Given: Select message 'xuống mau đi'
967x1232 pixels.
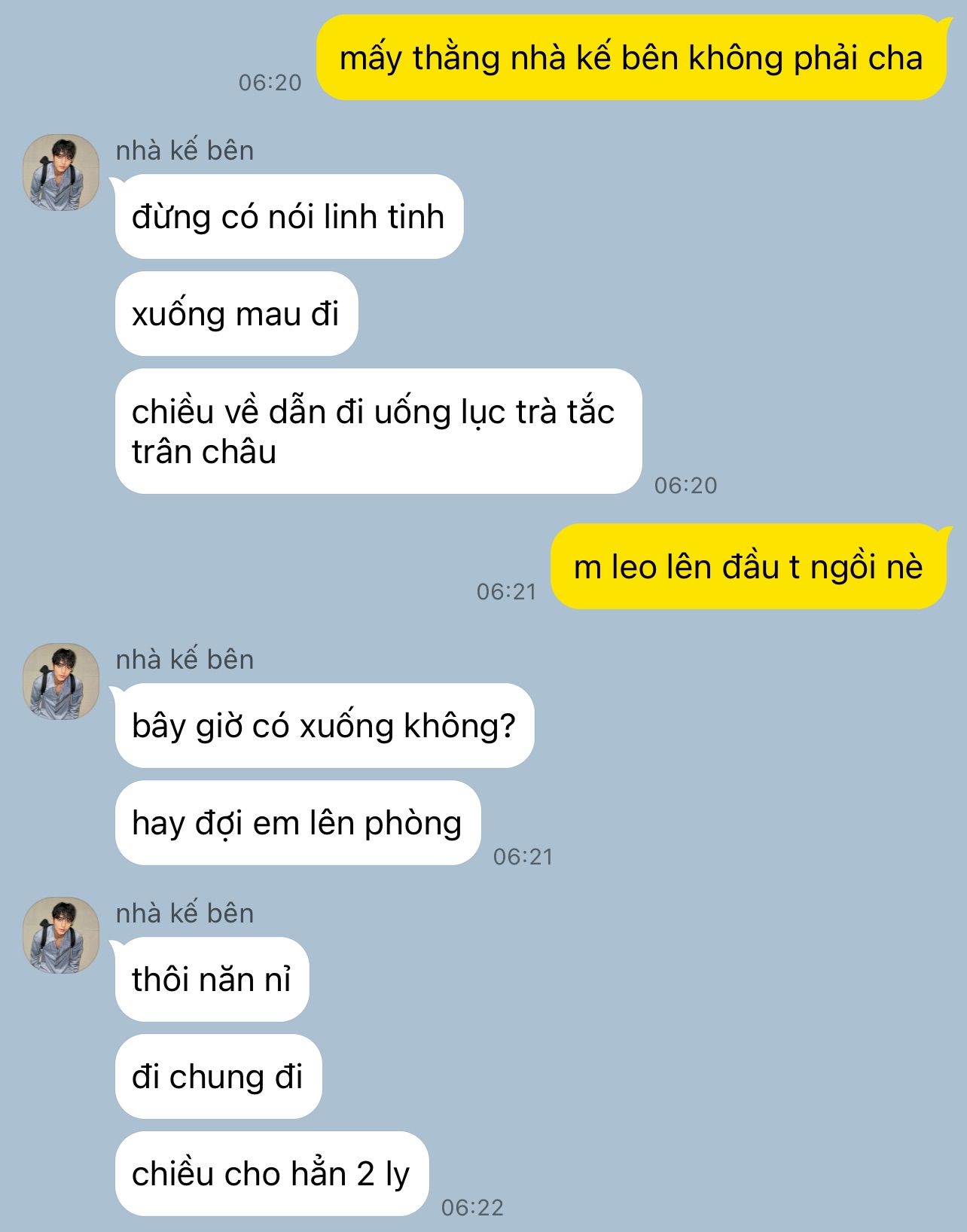Looking at the screenshot, I should pos(236,314).
